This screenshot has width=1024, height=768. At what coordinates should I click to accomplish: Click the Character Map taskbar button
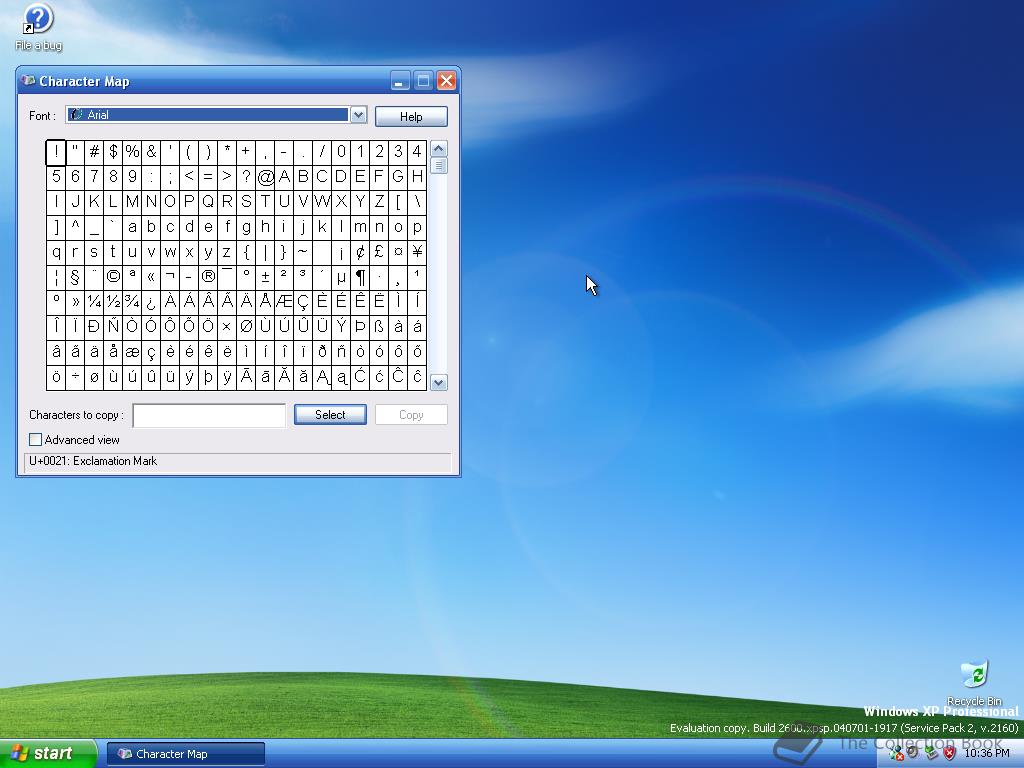point(185,754)
